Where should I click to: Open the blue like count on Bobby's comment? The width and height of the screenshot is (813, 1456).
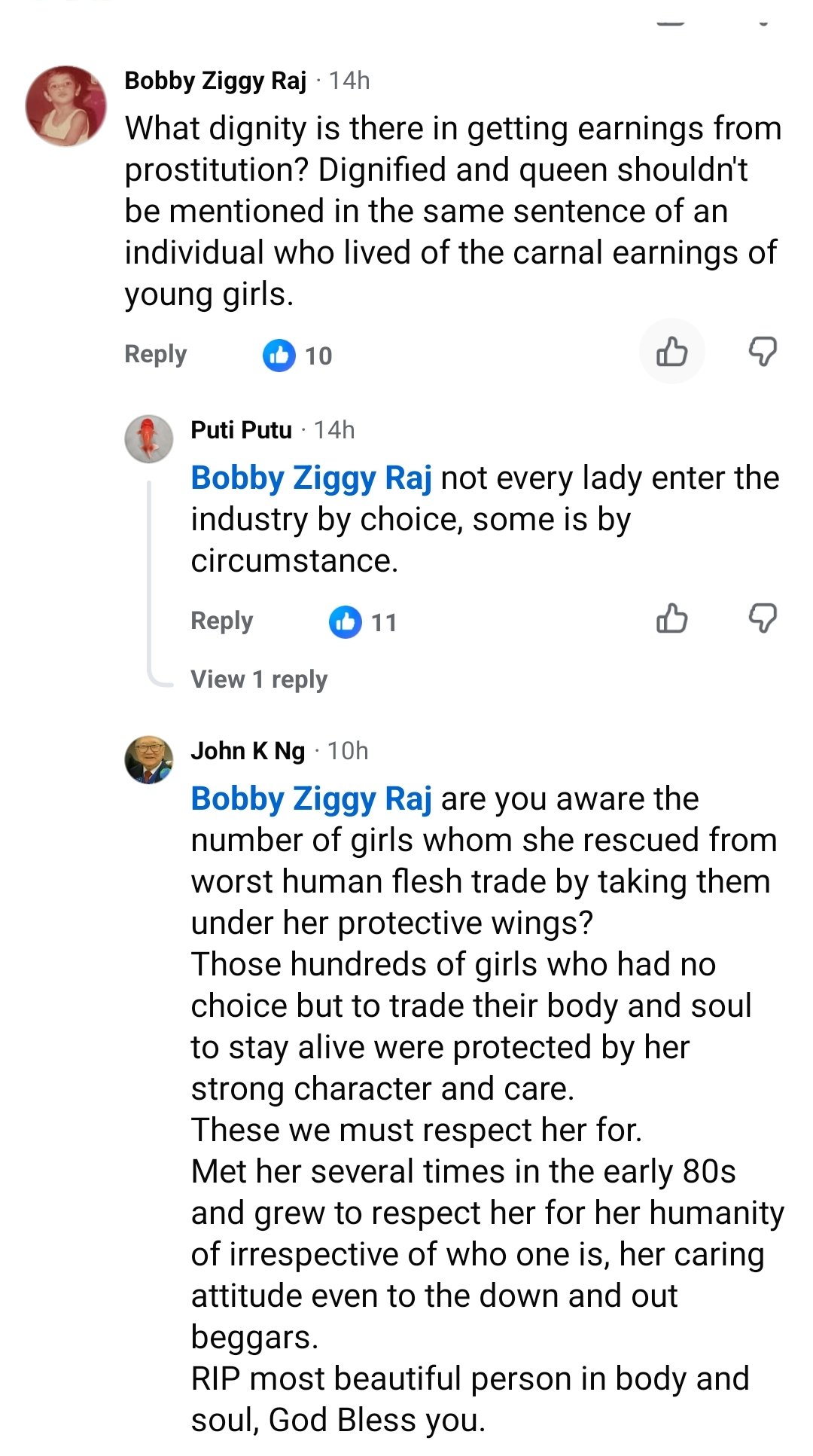coord(297,356)
